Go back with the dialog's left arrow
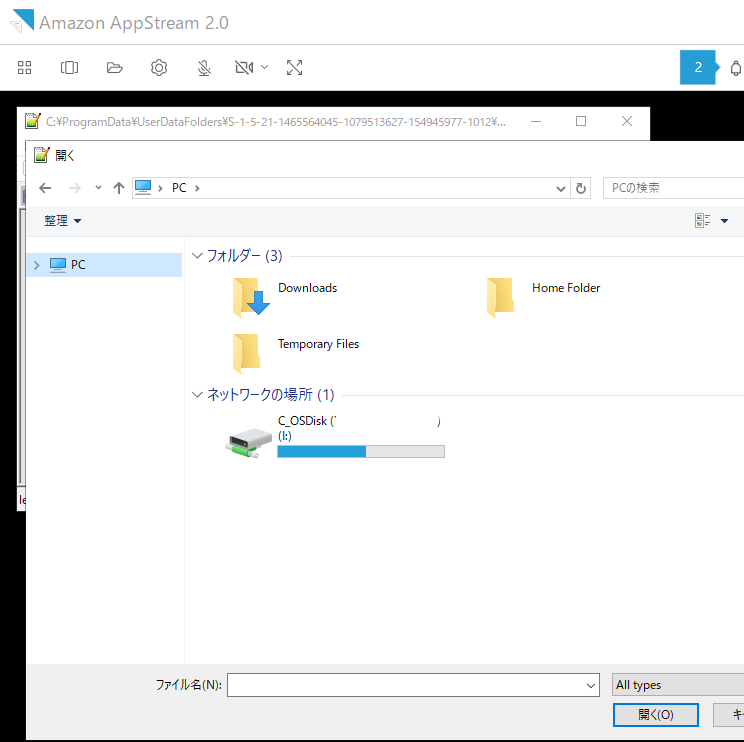Image resolution: width=744 pixels, height=742 pixels. pos(45,188)
